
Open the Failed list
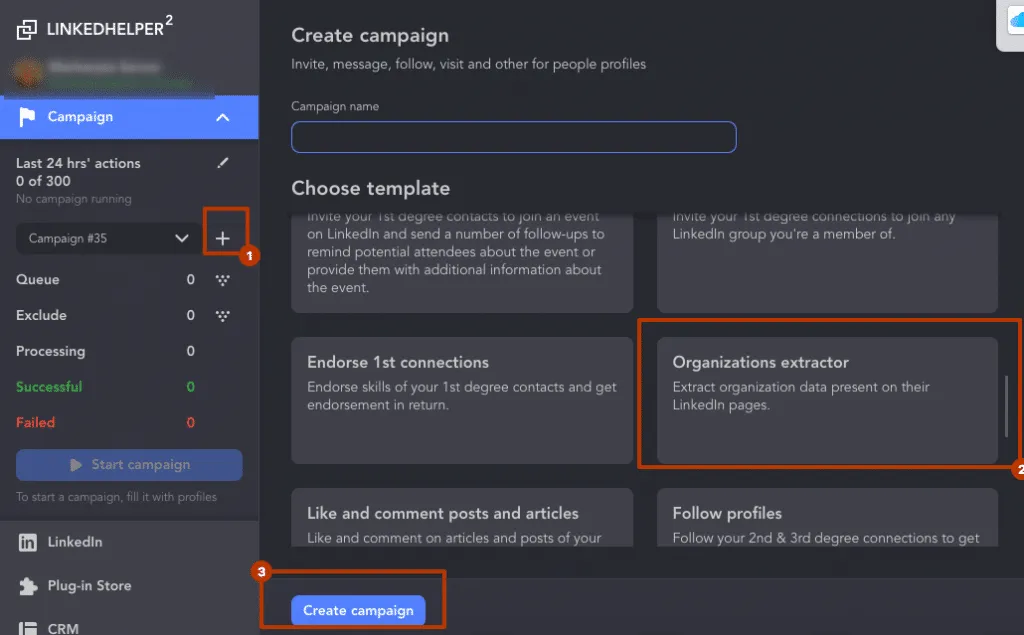point(36,423)
